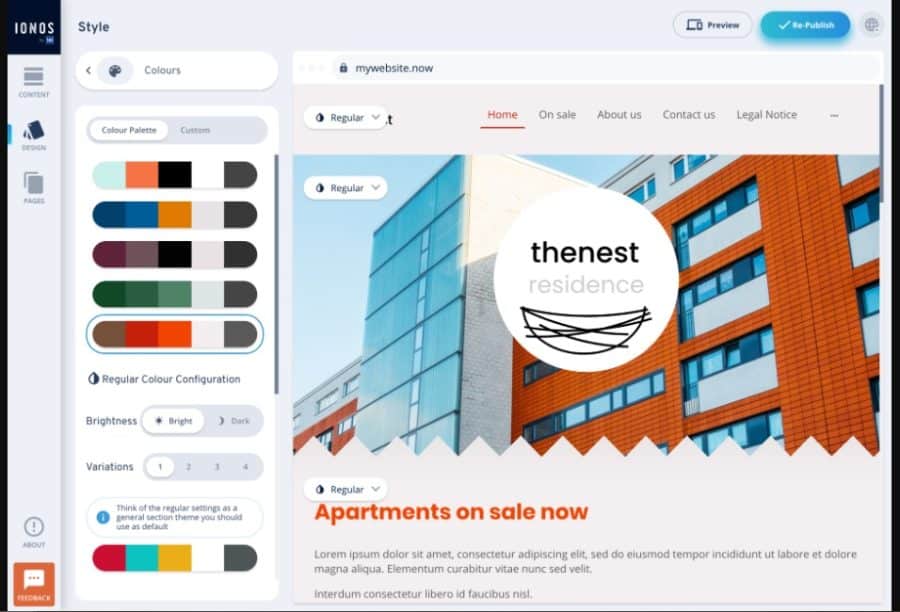Click the Preview button
Image resolution: width=900 pixels, height=612 pixels.
coord(712,25)
